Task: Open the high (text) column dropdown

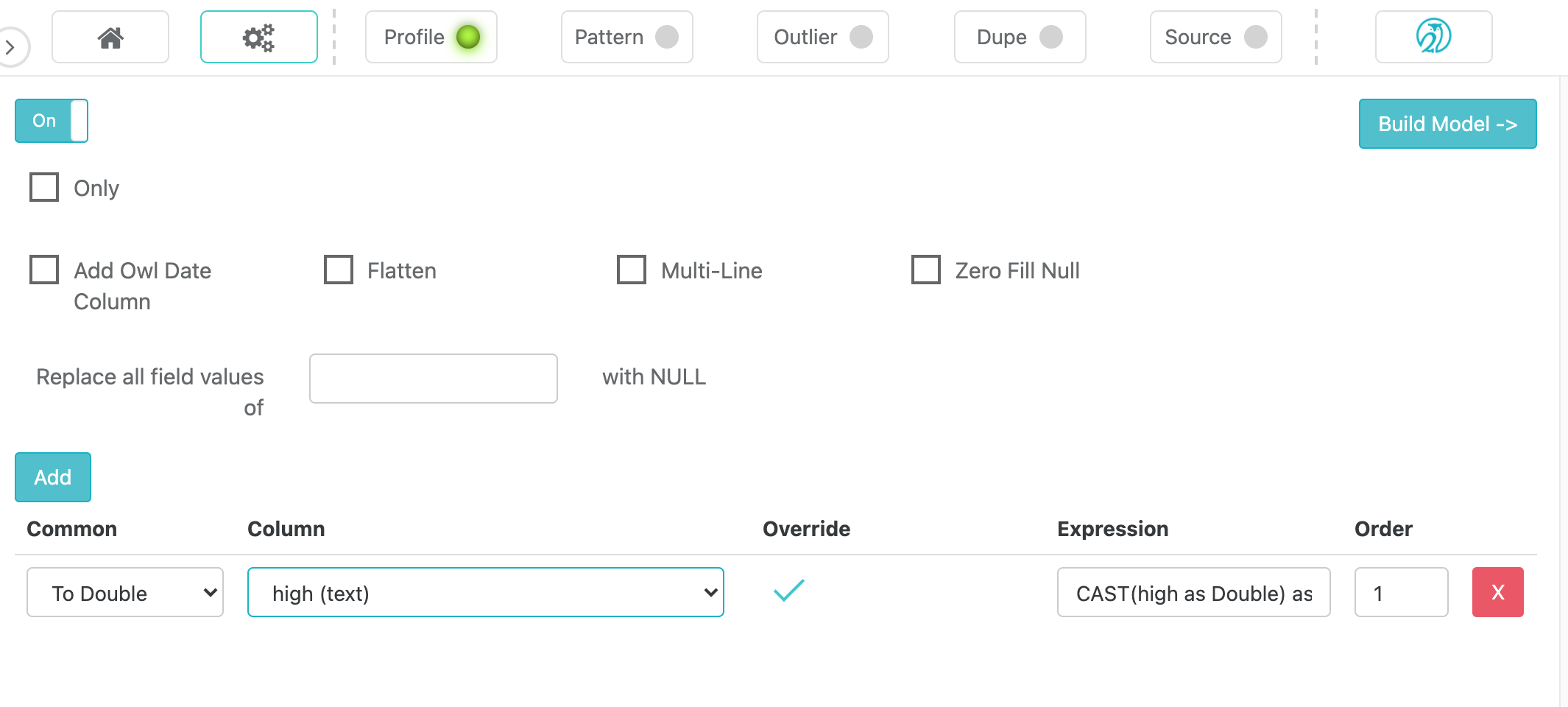Action: click(485, 592)
